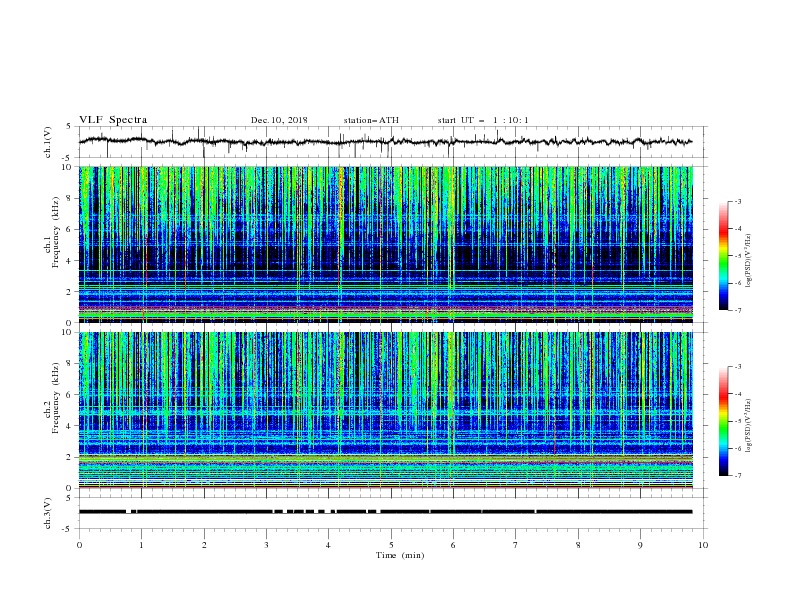Click the "-7" tick on ch.2 color scale

[x=738, y=476]
